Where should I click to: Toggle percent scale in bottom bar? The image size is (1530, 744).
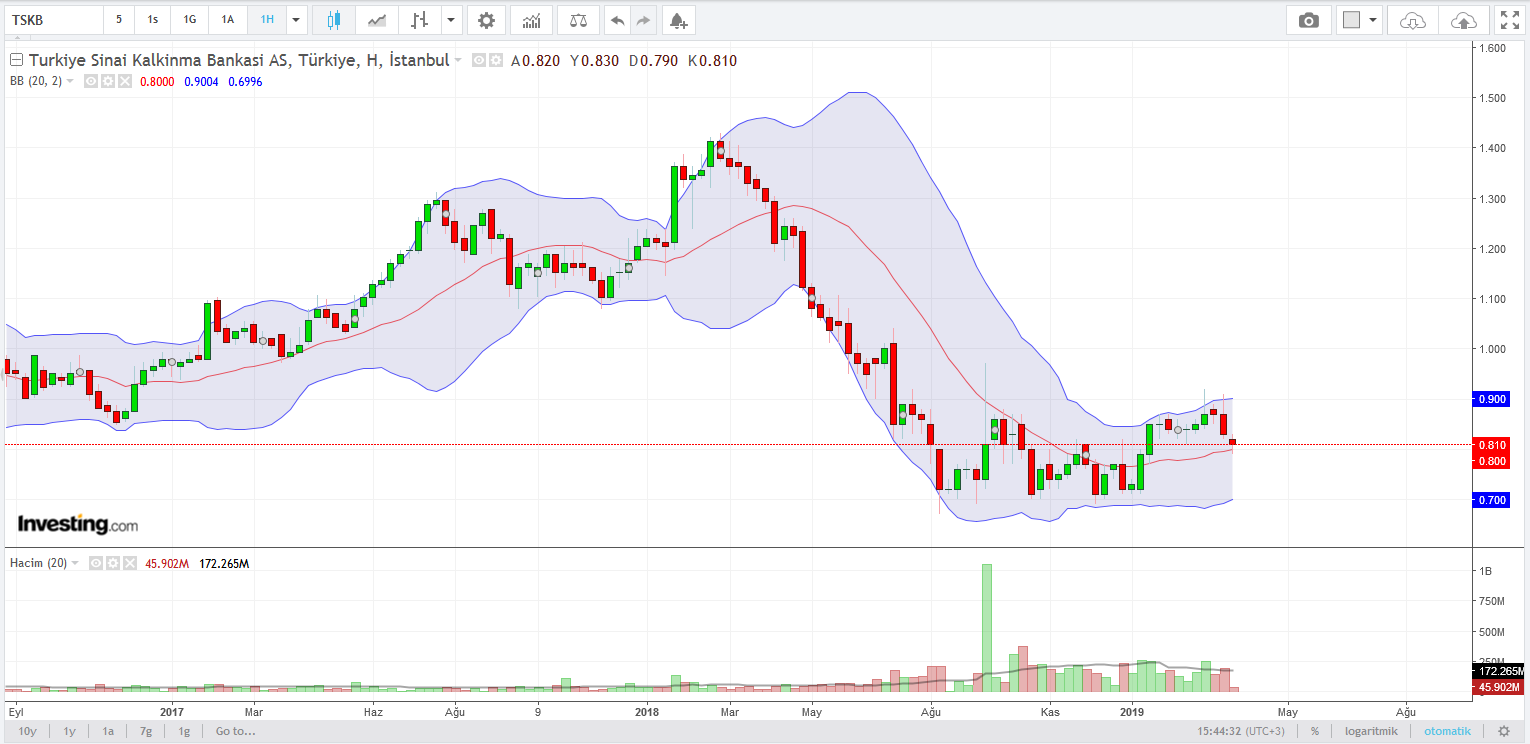(x=1314, y=731)
